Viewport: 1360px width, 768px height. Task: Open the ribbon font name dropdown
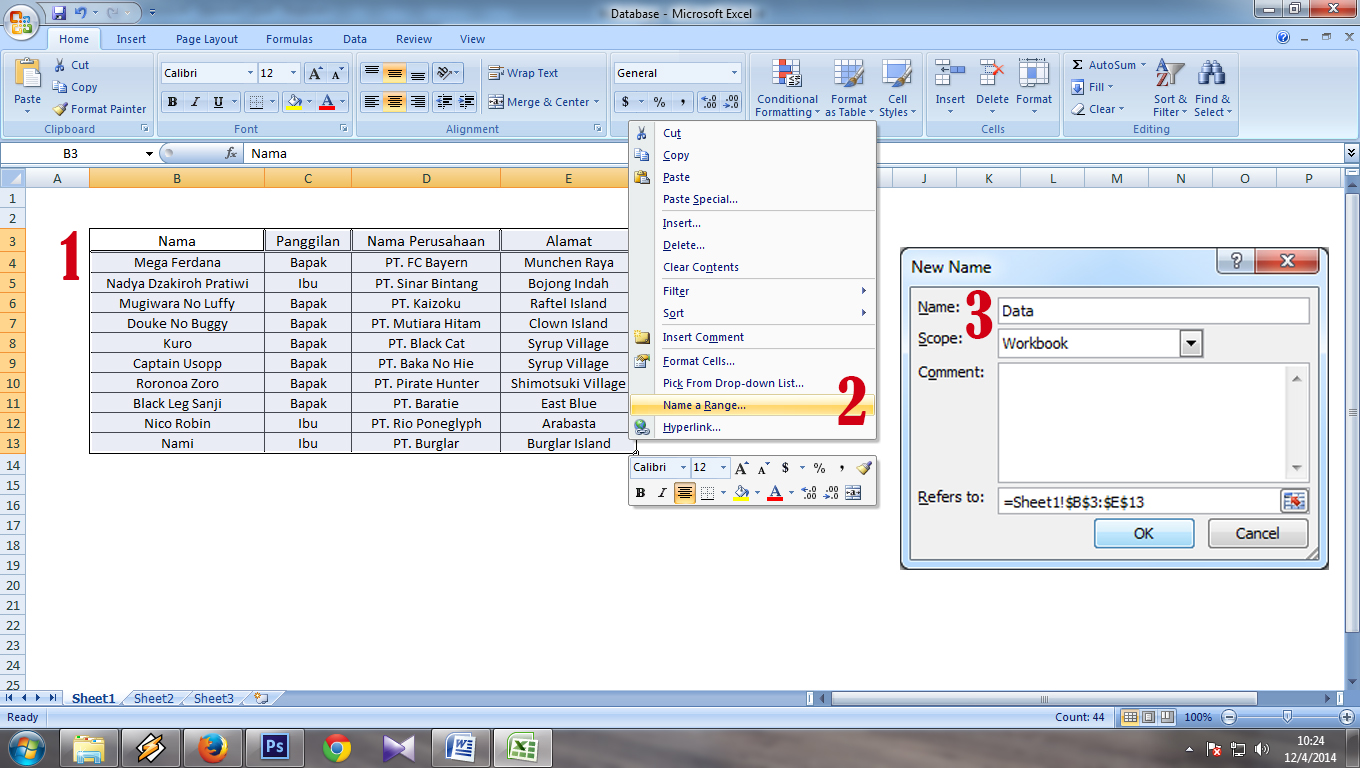[x=249, y=73]
